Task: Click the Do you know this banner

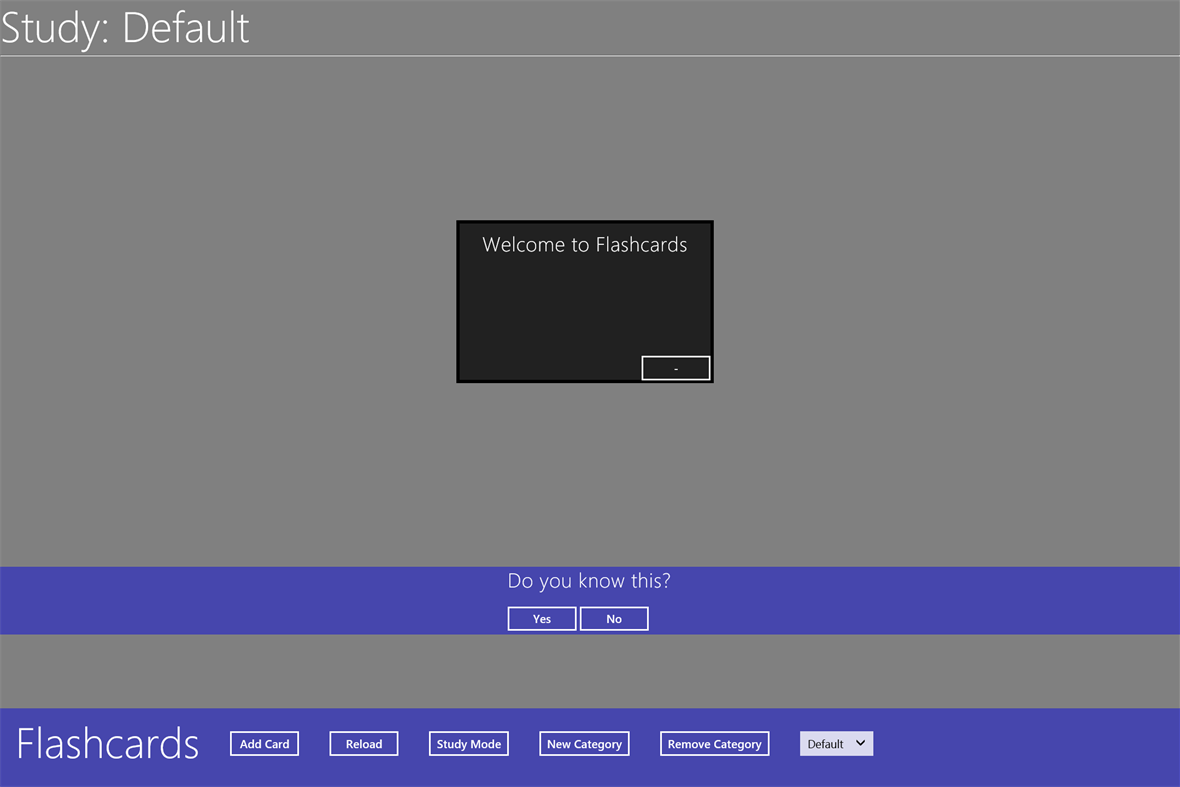Action: (588, 581)
